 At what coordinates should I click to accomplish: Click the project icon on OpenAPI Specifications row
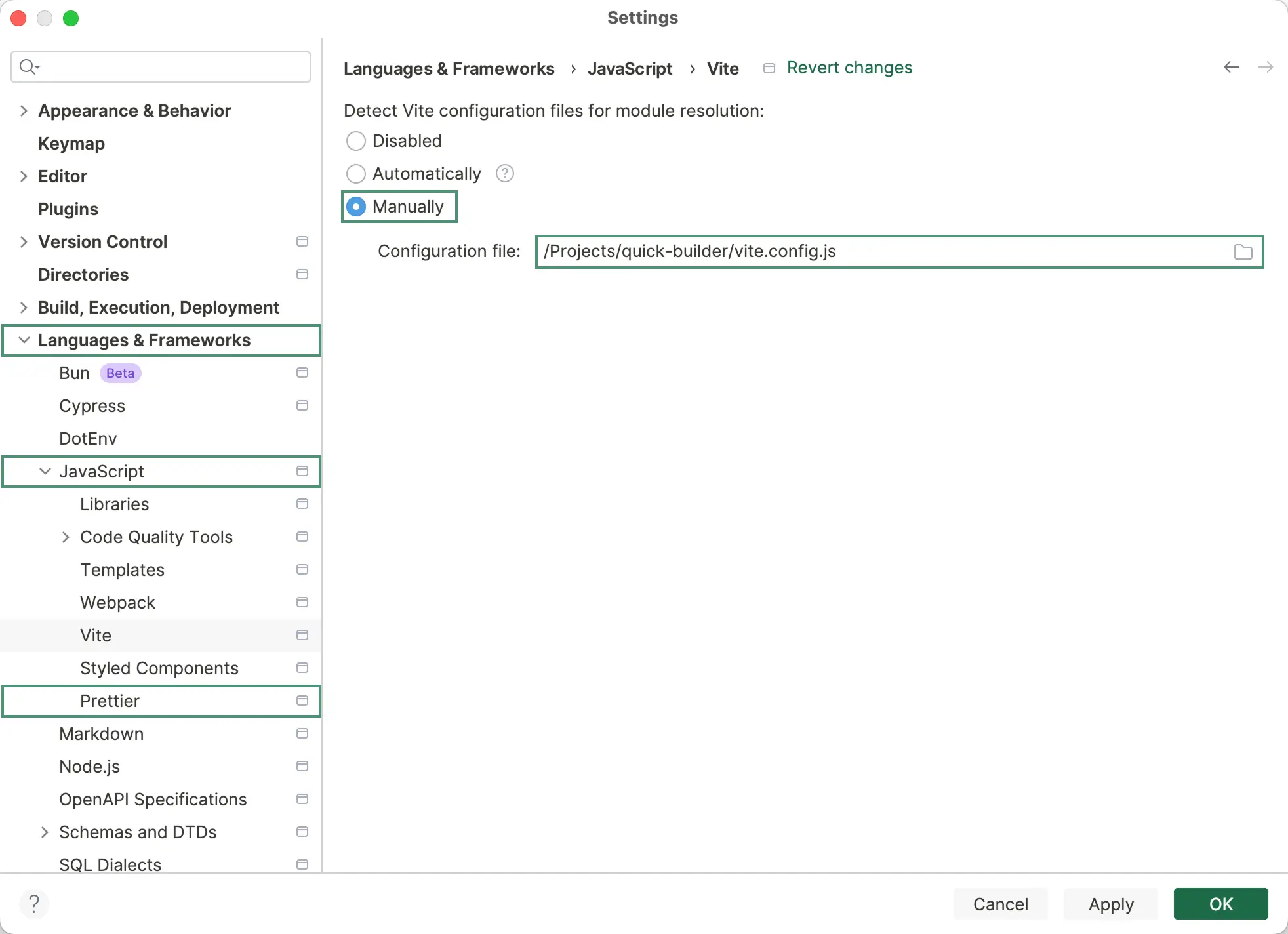tap(302, 800)
